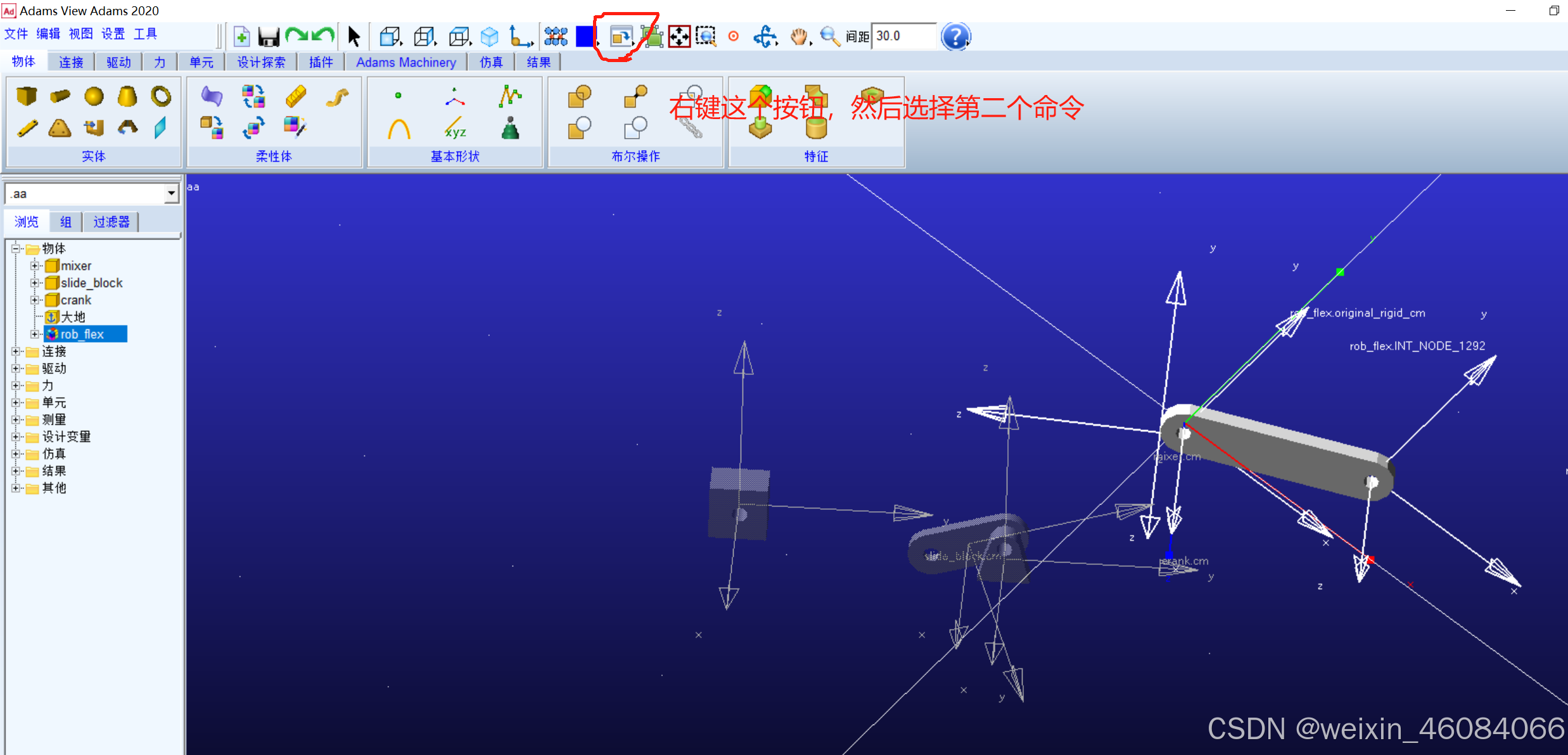The image size is (1568, 755).
Task: Click the Save database floppy icon
Action: [x=269, y=37]
